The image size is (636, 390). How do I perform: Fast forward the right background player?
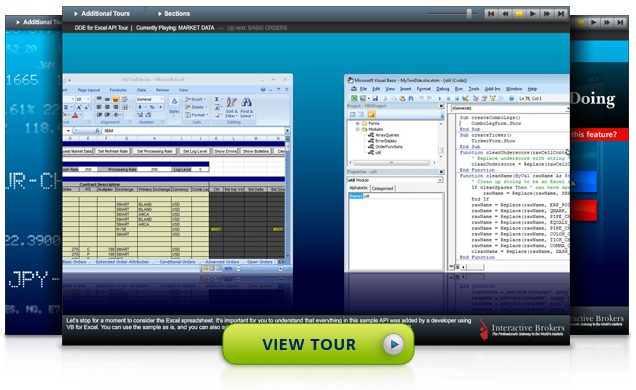click(x=607, y=22)
